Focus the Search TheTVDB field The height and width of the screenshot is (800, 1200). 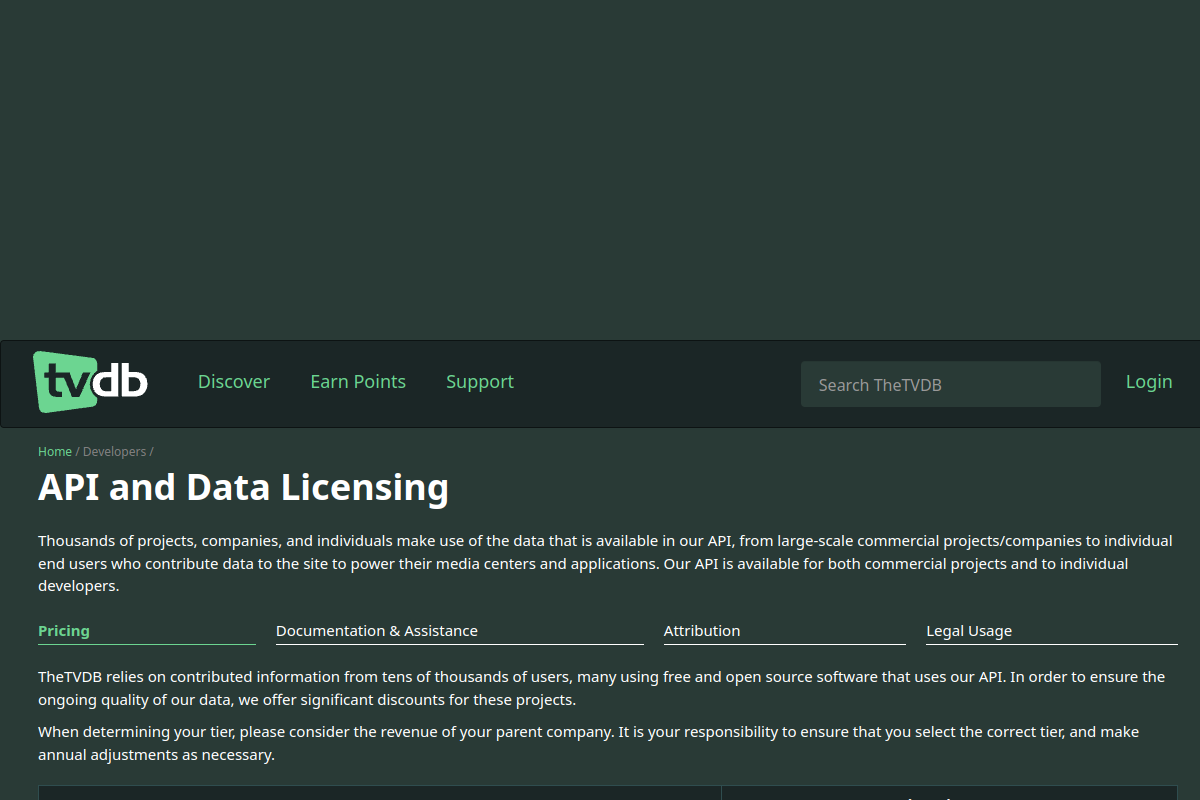(x=951, y=384)
